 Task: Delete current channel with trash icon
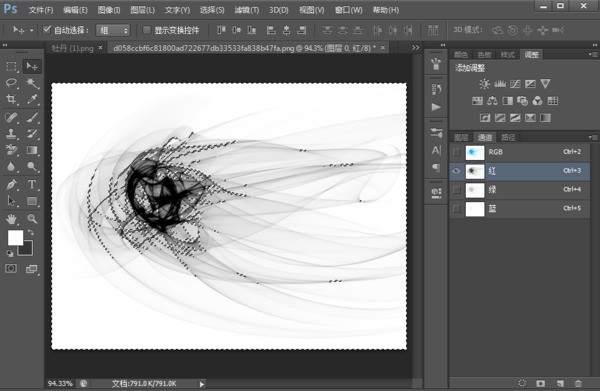(x=578, y=383)
